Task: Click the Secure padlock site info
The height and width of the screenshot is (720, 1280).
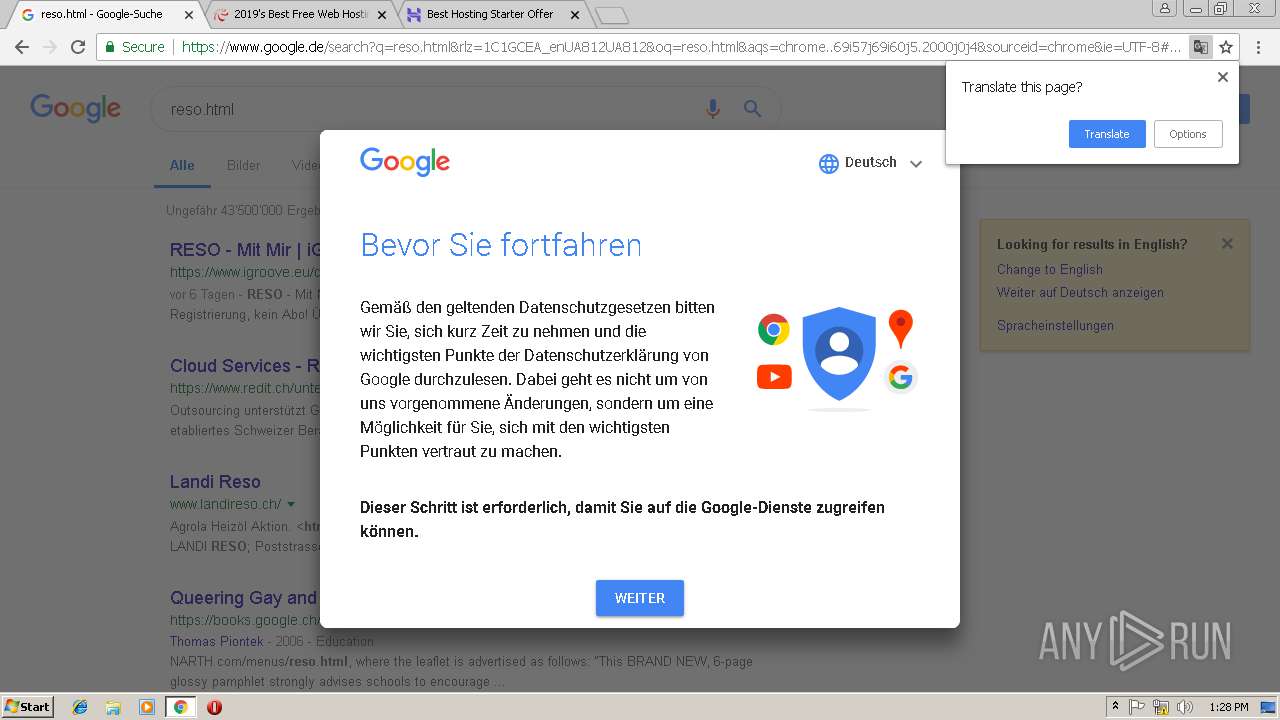Action: 134,47
